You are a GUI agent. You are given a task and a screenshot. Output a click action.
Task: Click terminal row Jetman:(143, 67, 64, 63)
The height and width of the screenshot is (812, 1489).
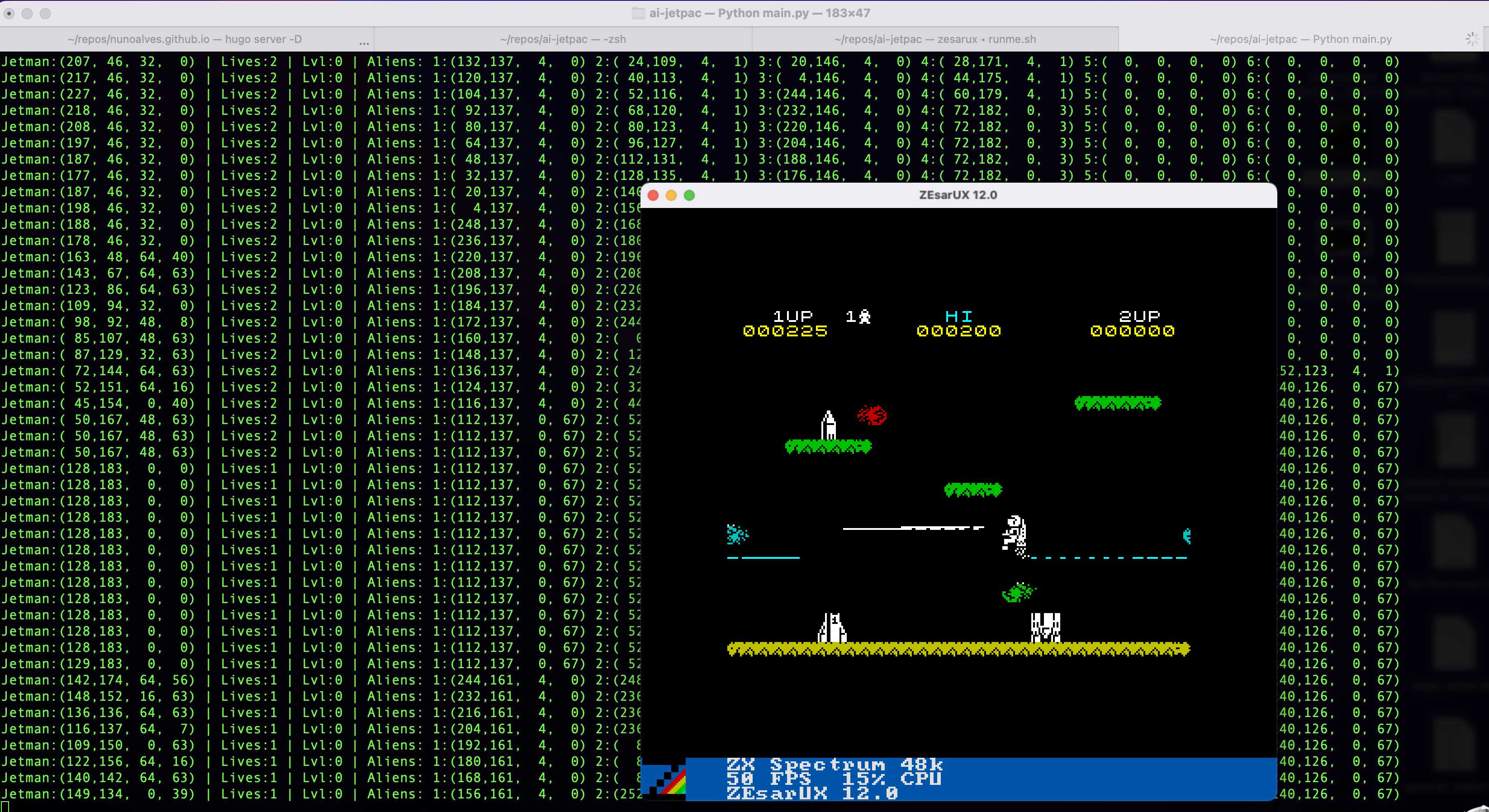pyautogui.click(x=320, y=273)
